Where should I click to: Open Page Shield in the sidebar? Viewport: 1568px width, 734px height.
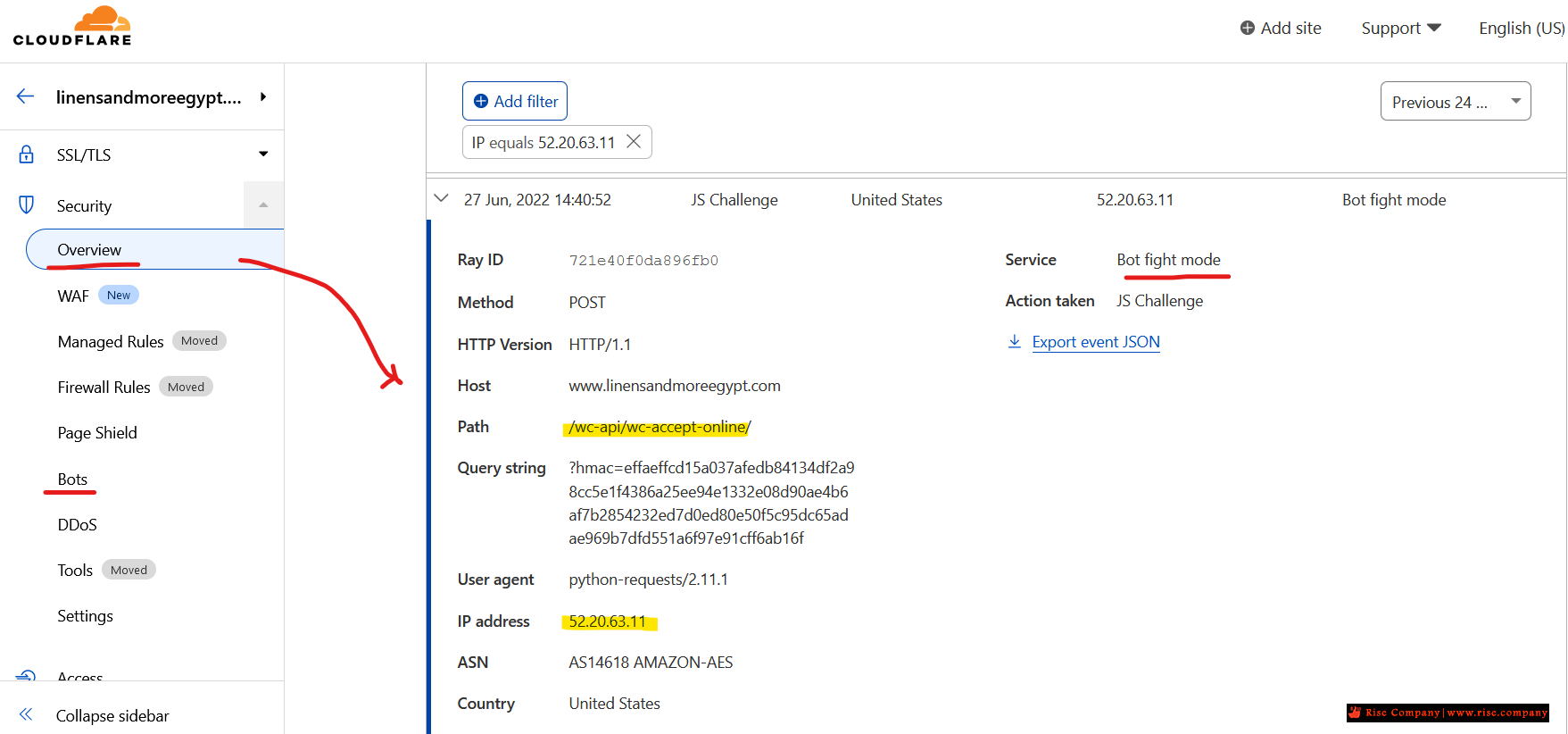97,433
